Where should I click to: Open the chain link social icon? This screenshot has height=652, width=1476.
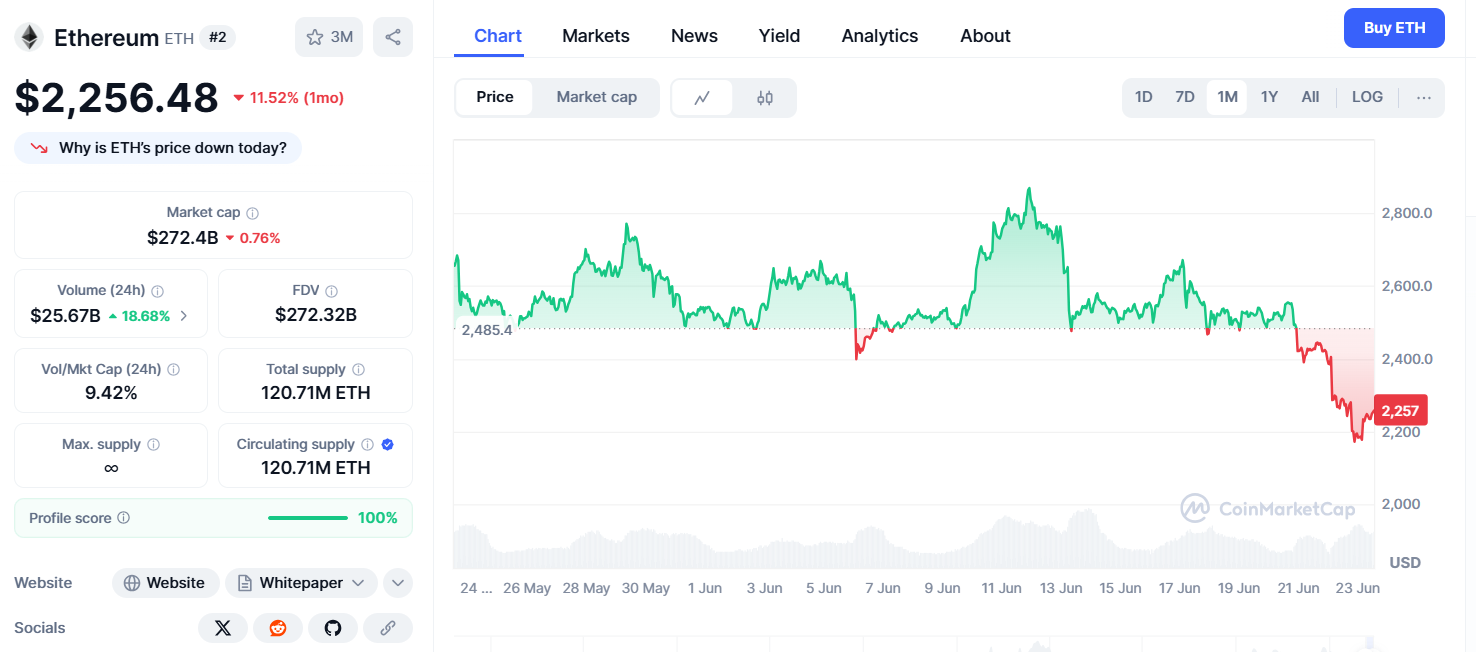(388, 628)
